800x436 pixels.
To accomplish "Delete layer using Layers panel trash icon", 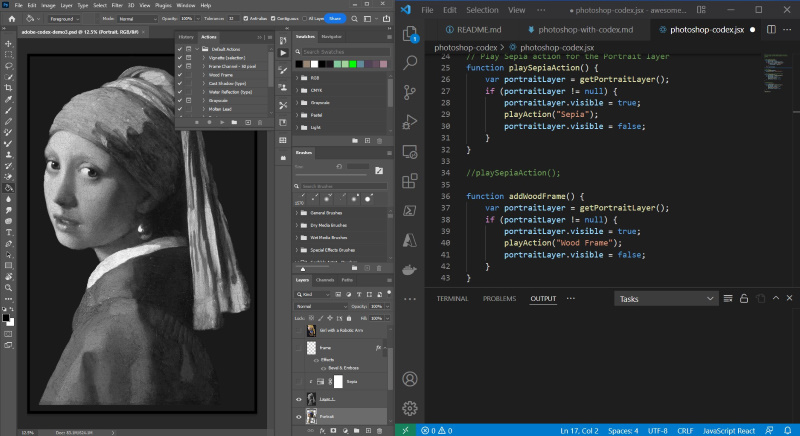I will (x=379, y=431).
